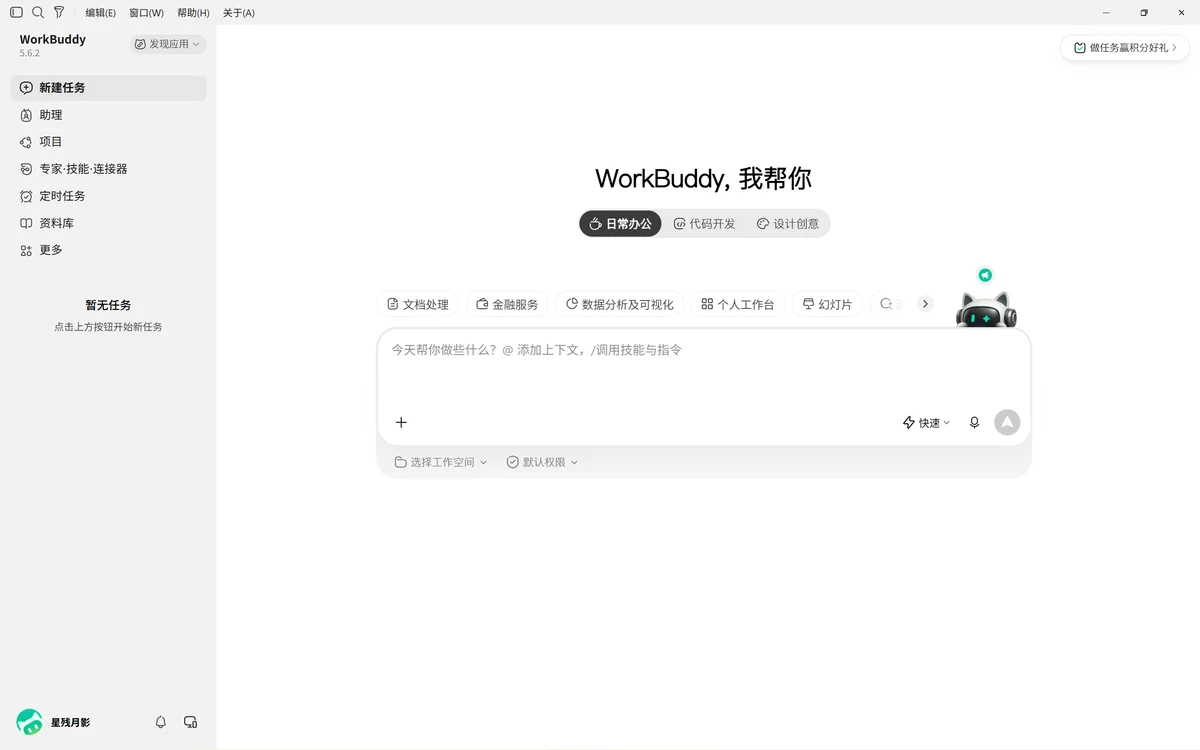Open search using the magnifier icon
This screenshot has height=750, width=1200.
coord(38,13)
